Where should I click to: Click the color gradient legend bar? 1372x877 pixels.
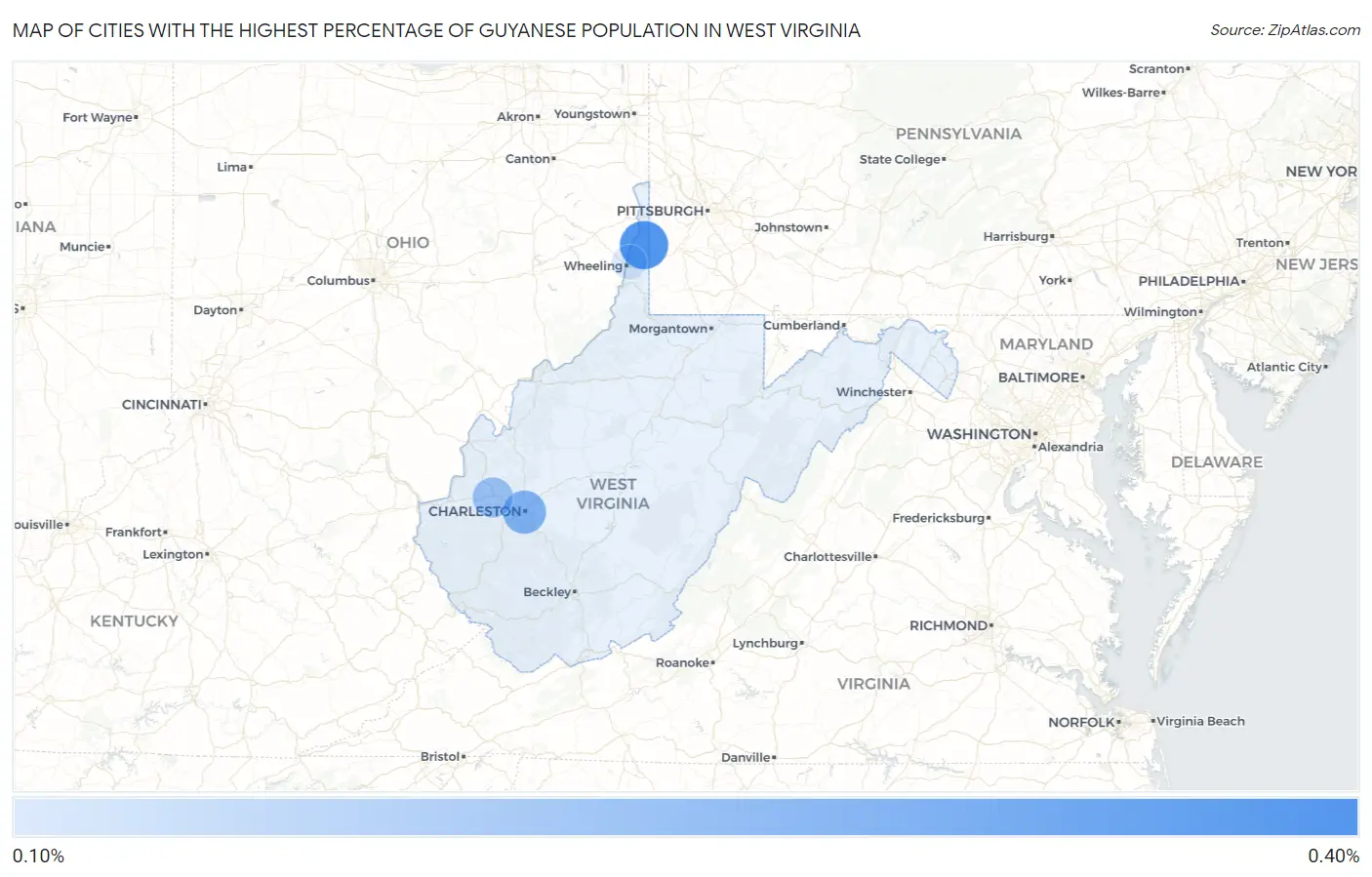pyautogui.click(x=685, y=817)
